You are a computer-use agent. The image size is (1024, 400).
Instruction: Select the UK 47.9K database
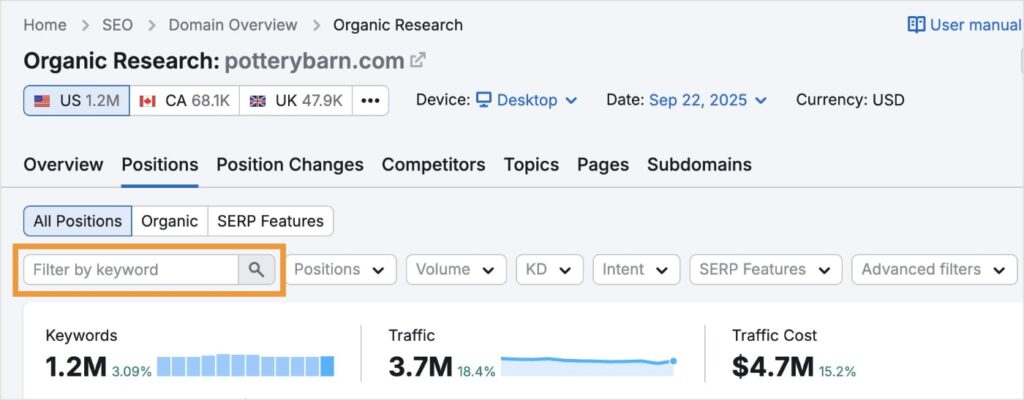[296, 101]
